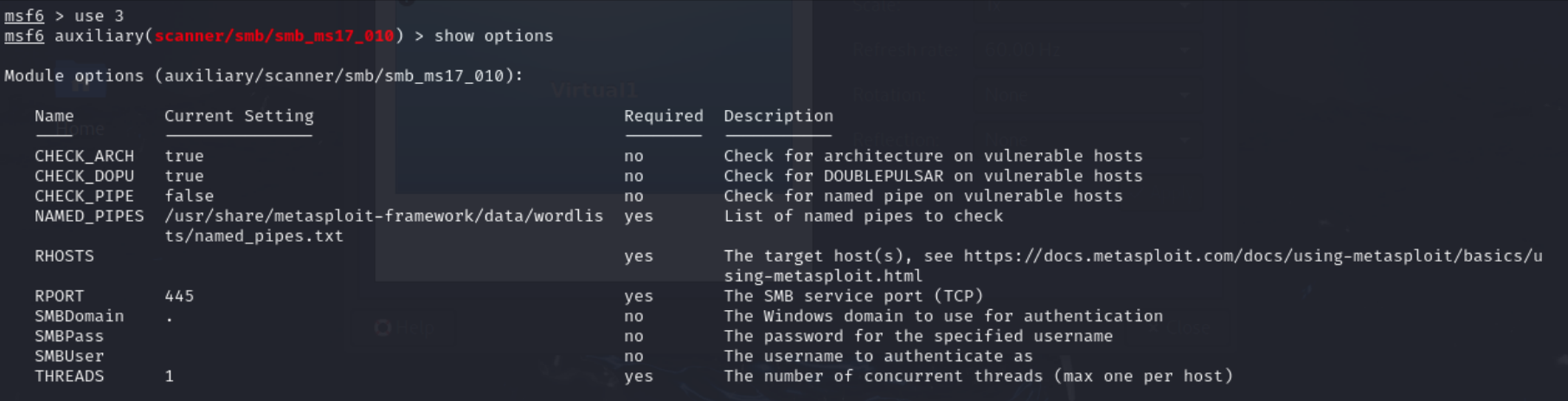Select the CHECK_DOPU option name
Viewport: 1568px width, 401px height.
point(84,176)
